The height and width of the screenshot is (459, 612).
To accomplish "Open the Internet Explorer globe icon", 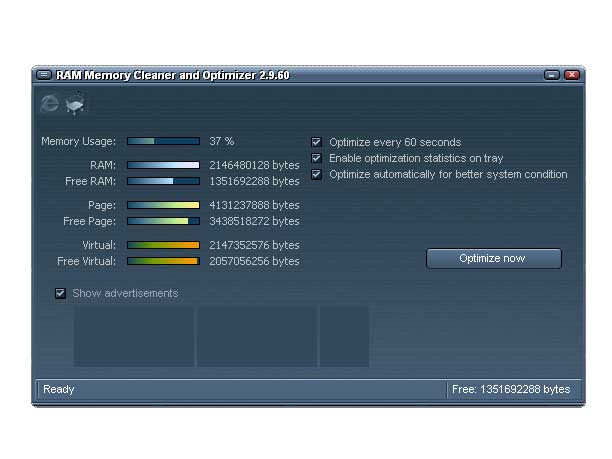I will [50, 103].
